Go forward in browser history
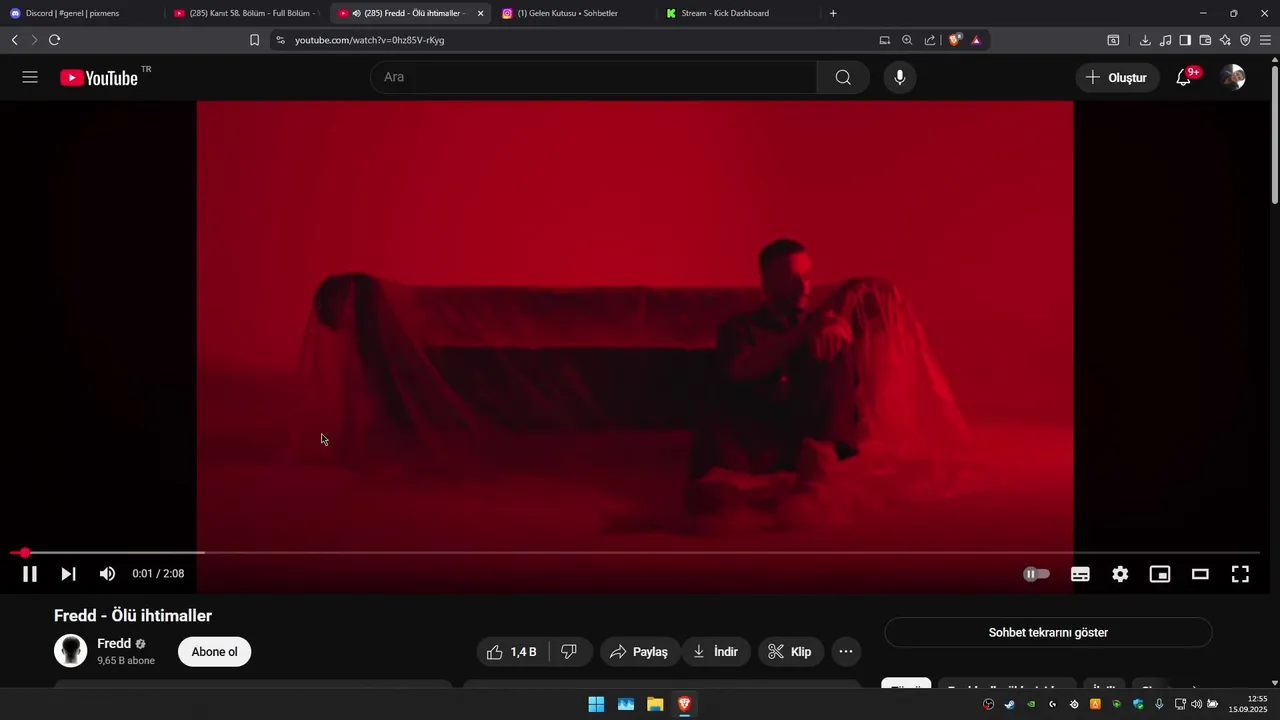This screenshot has width=1280, height=720. 34,40
